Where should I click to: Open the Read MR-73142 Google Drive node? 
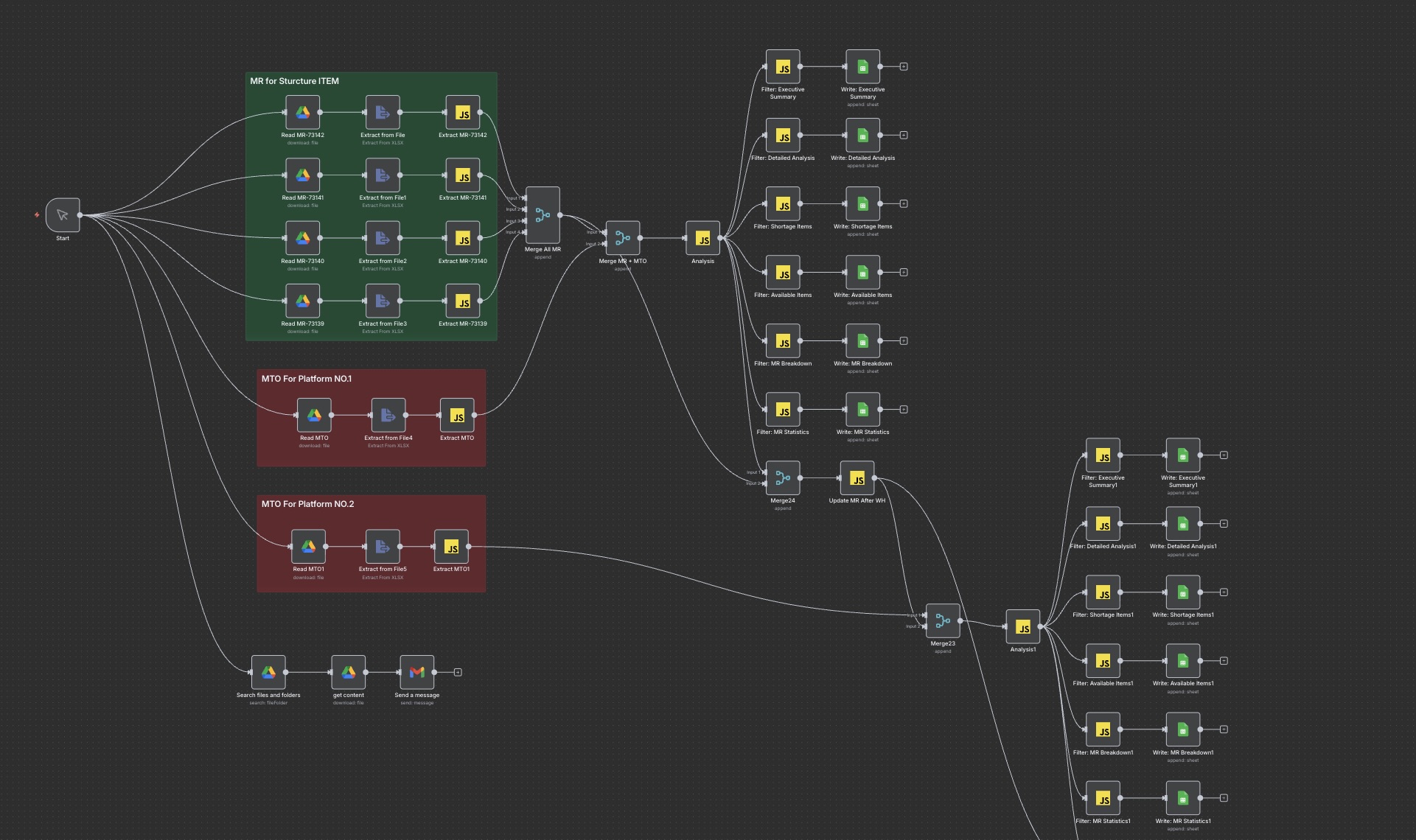(302, 113)
